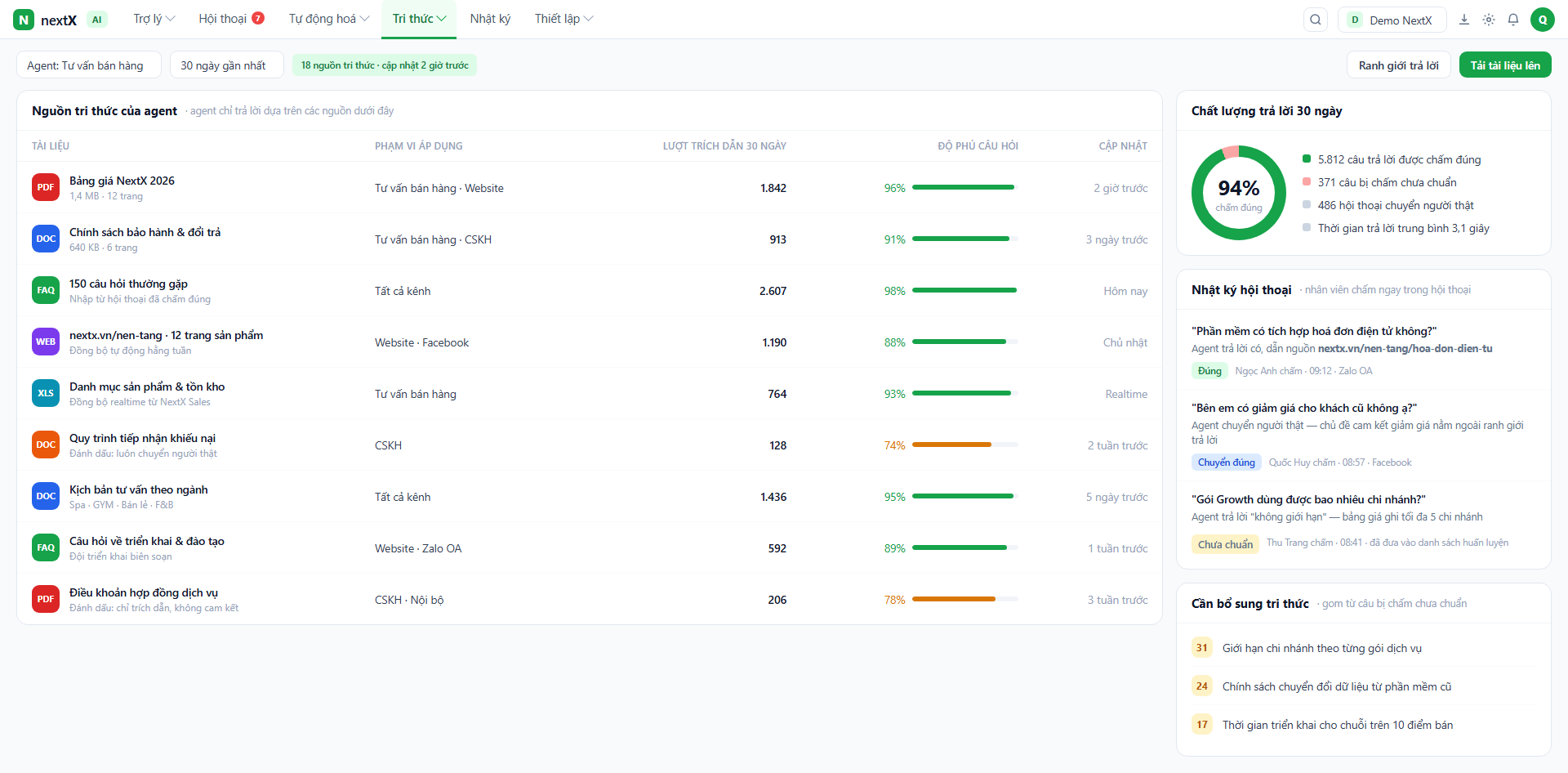Click the WEB icon for nextx.vn/nen-tang

click(46, 342)
